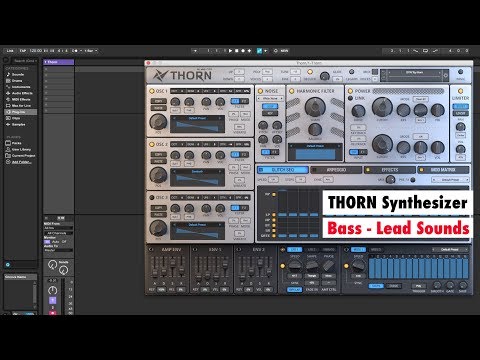Toggle the OSC 1 power LED

pos(152,91)
